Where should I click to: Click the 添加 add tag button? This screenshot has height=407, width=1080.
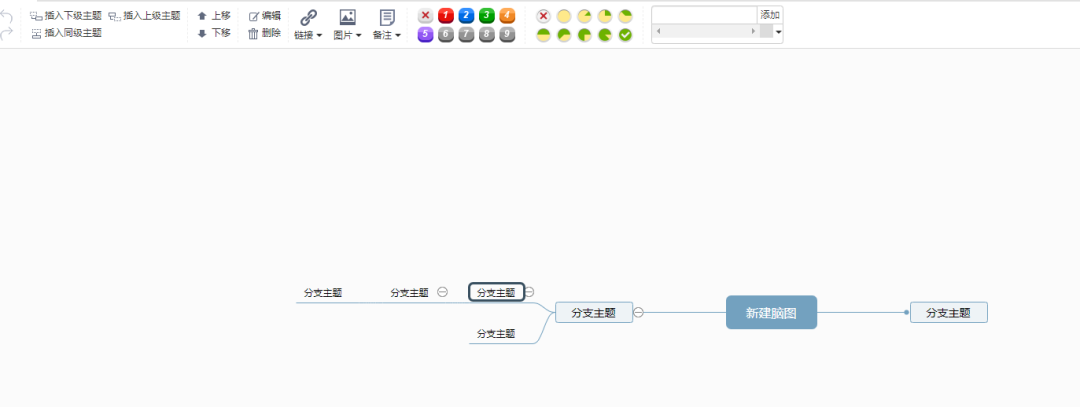pos(770,15)
